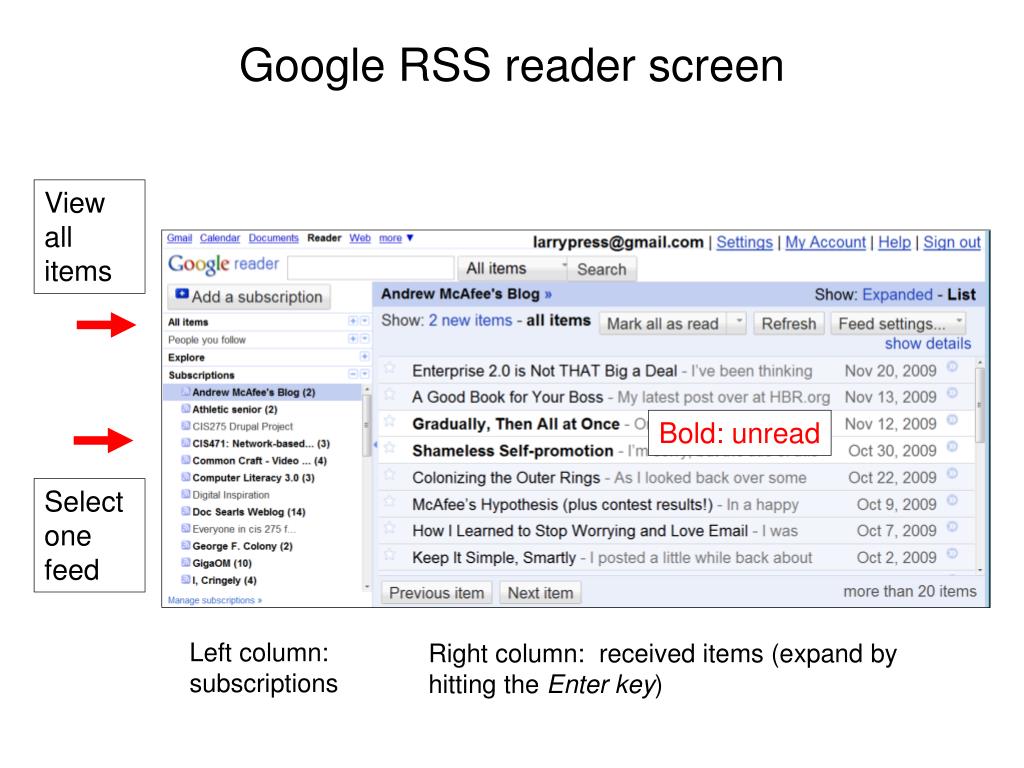The image size is (1024, 768).
Task: Click the original-link icon for Oct 22, 2009 item
Action: click(x=952, y=473)
